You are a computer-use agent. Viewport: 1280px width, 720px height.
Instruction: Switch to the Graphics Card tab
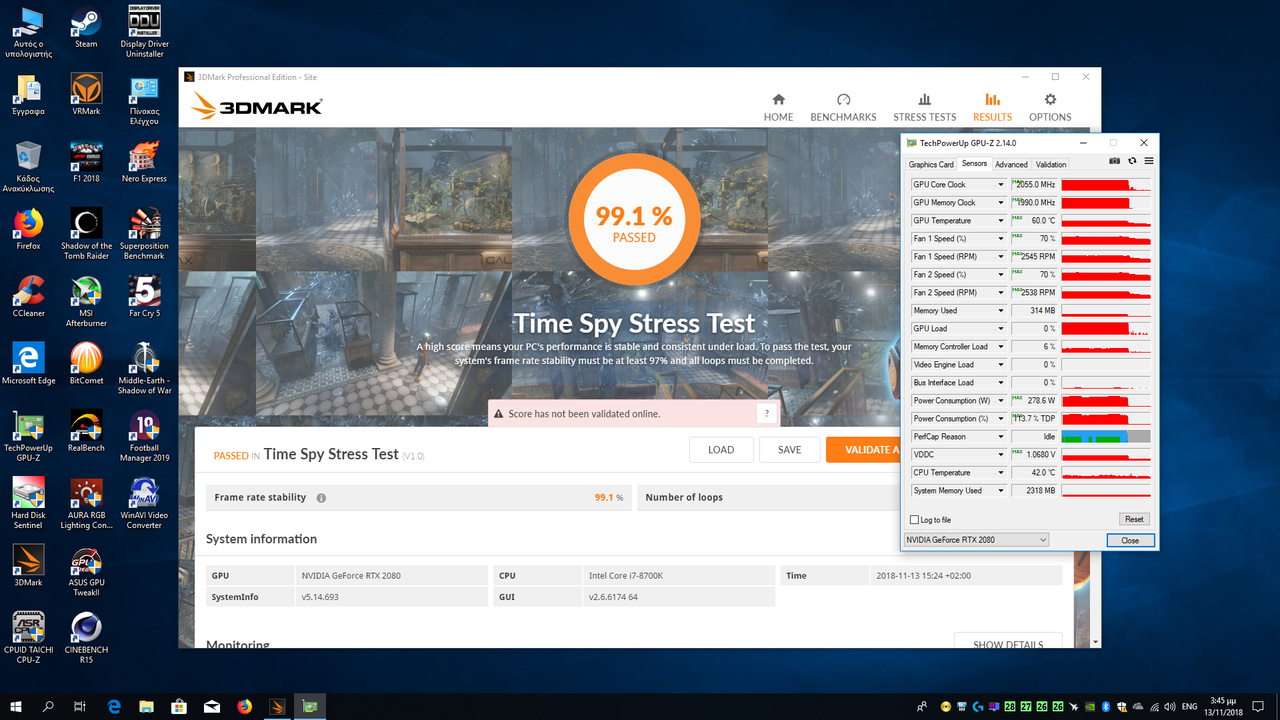(x=930, y=164)
